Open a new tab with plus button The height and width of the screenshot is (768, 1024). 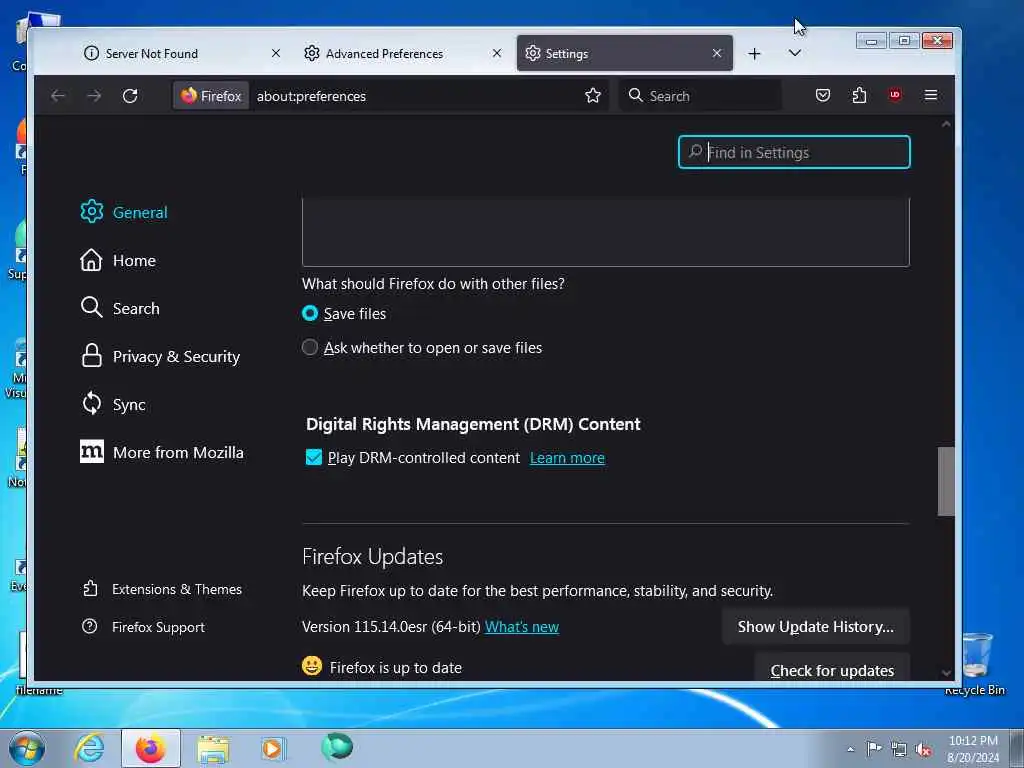coord(754,54)
